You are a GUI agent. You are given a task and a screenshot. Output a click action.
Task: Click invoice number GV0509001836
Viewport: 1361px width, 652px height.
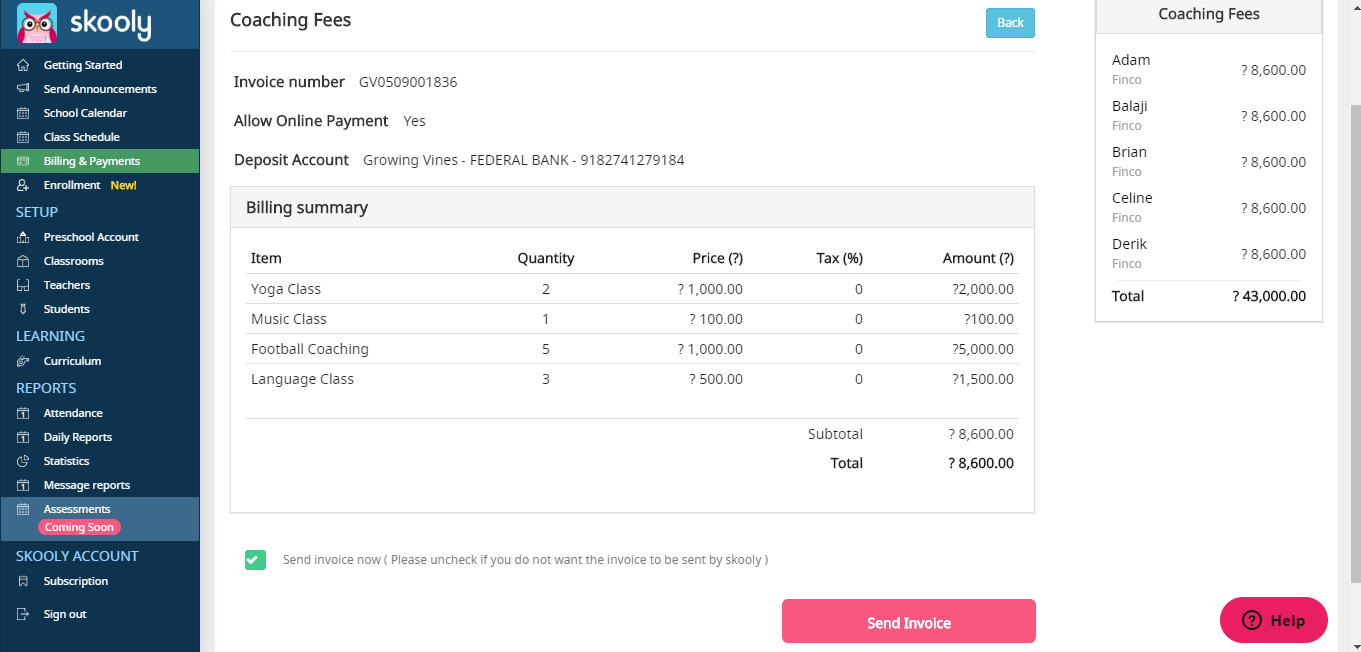coord(408,82)
